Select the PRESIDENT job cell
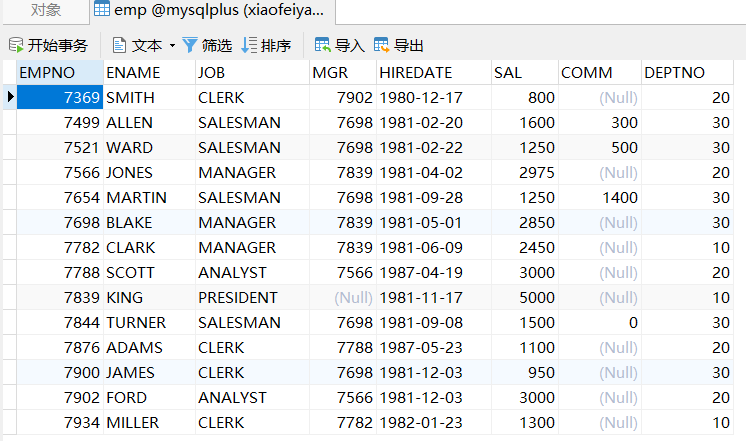The width and height of the screenshot is (746, 441). (253, 297)
